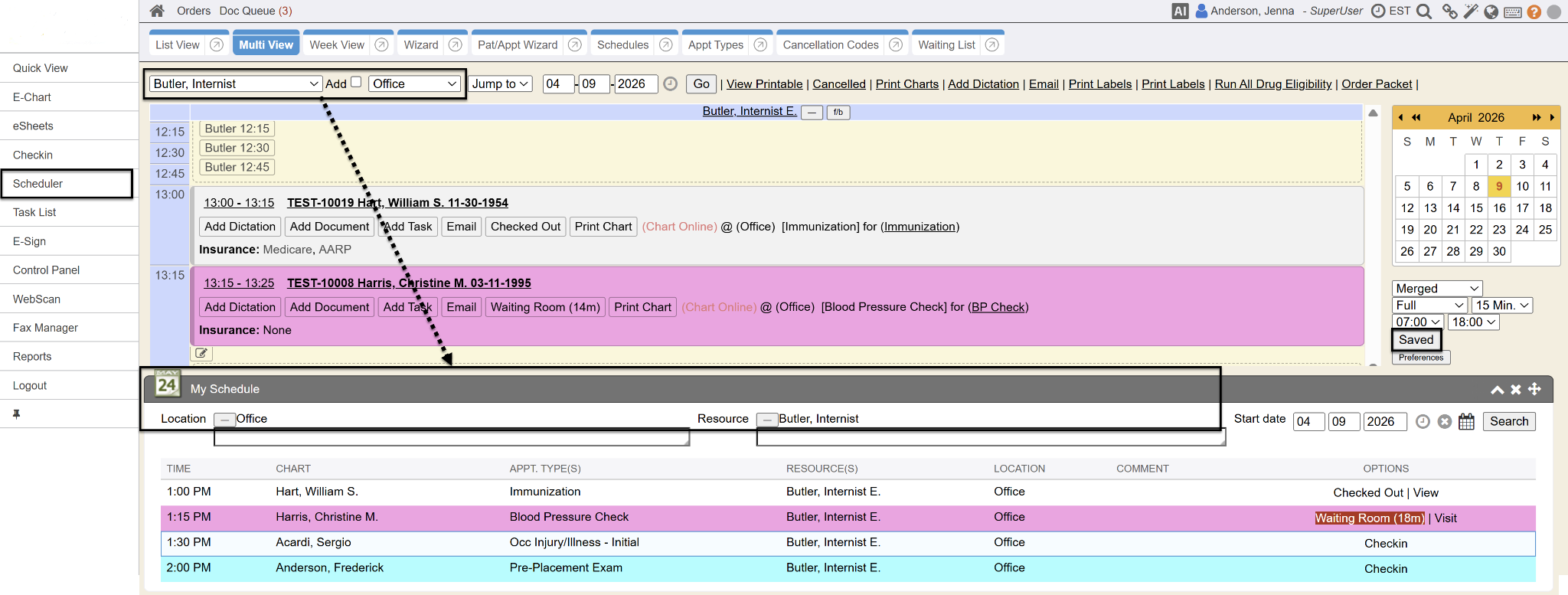Collapse My Schedule panel with up chevron
This screenshot has height=595, width=1568.
pos(1497,389)
